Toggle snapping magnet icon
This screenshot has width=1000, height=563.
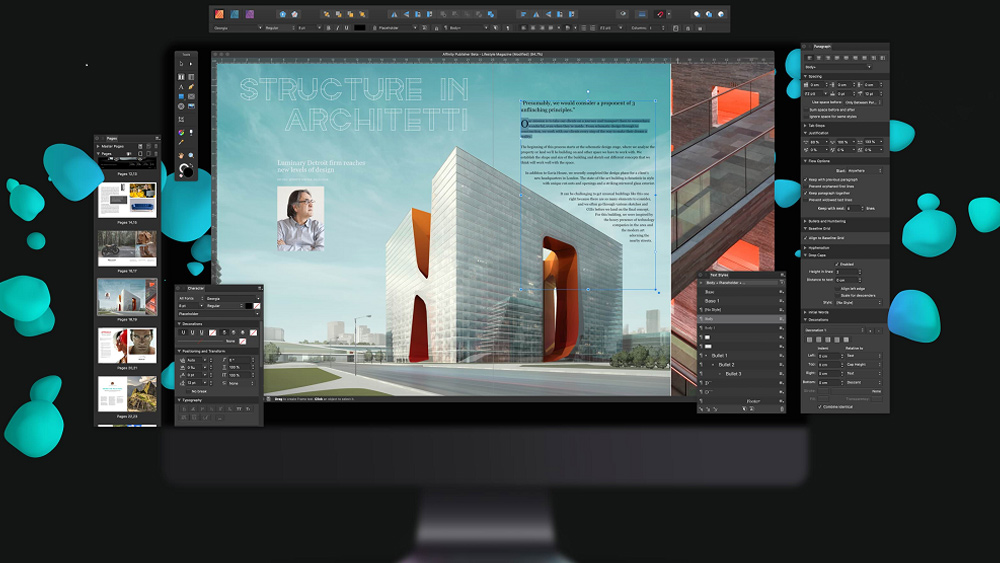660,14
